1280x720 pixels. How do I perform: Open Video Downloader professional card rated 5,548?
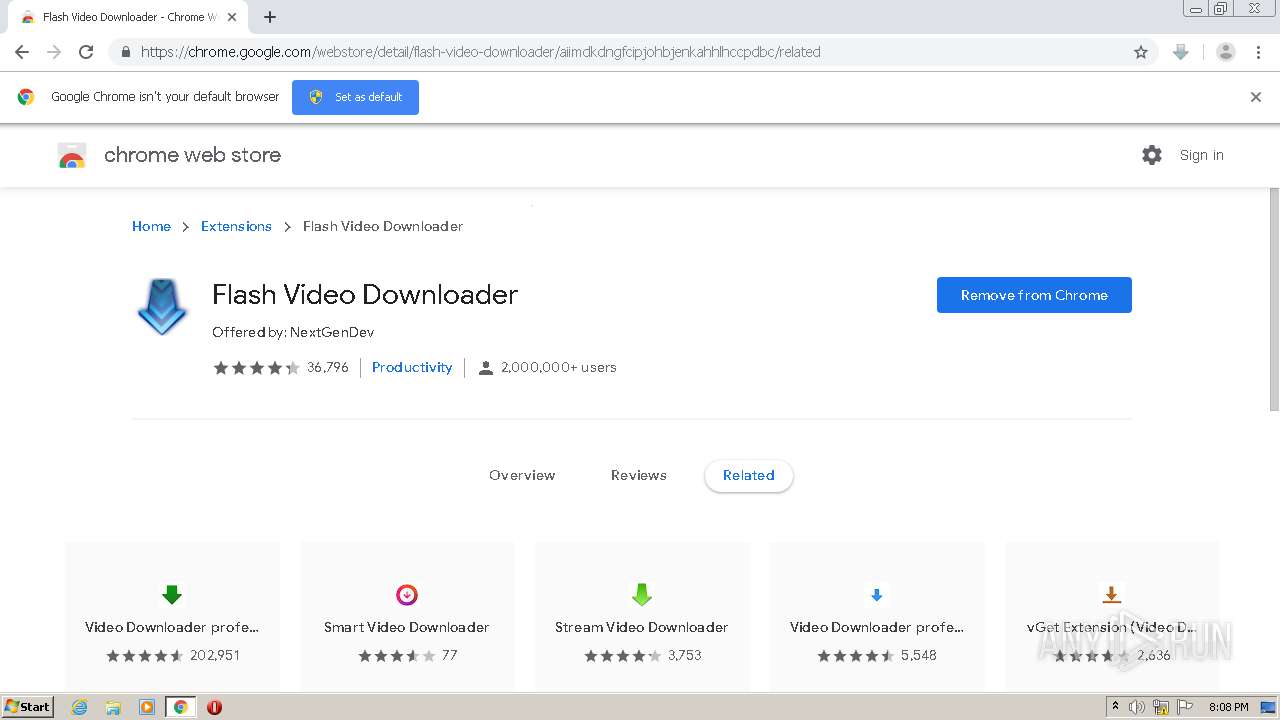coord(877,618)
